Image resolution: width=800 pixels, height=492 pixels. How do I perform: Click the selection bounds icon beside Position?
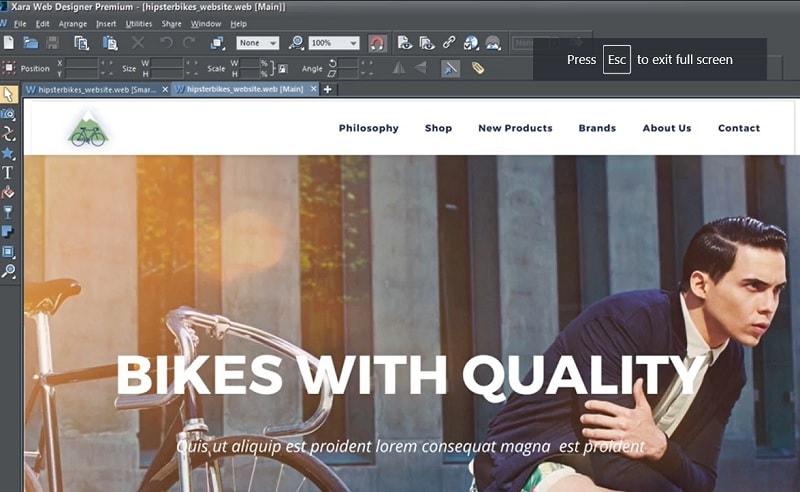(9, 68)
